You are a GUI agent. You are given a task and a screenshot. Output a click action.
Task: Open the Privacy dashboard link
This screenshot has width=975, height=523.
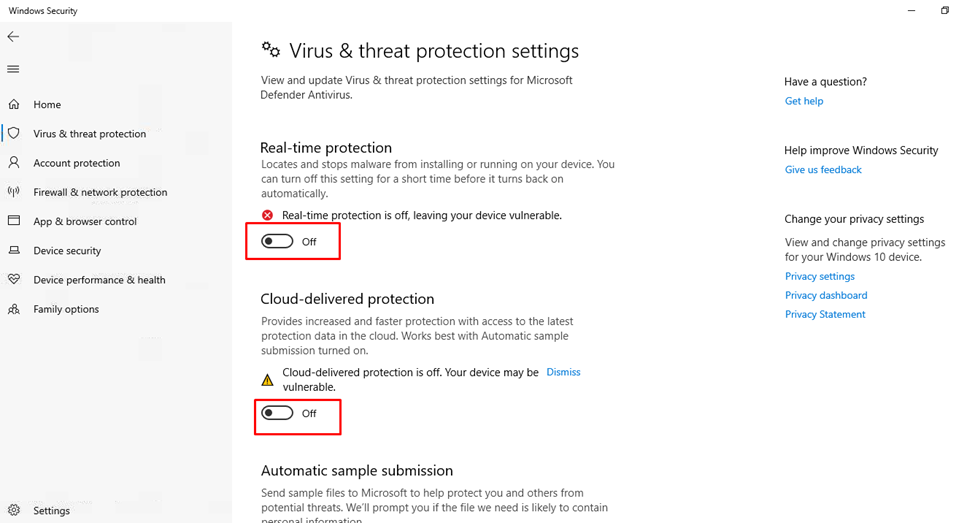pos(826,295)
